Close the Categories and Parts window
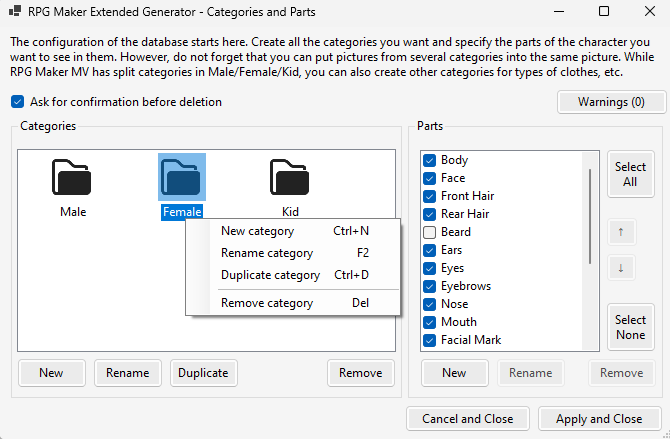The width and height of the screenshot is (670, 439). pyautogui.click(x=649, y=11)
